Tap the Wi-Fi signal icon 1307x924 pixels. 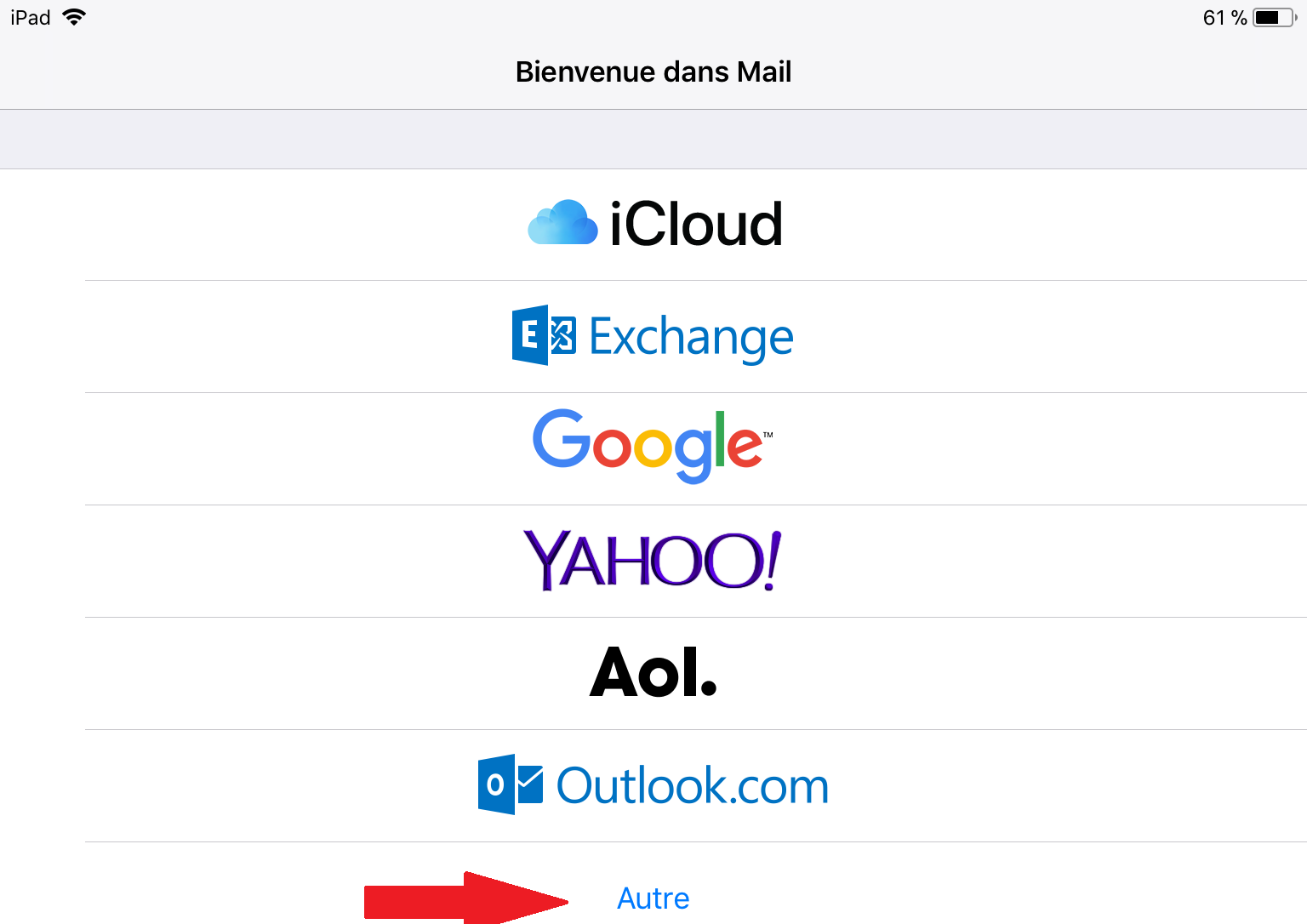(x=75, y=17)
